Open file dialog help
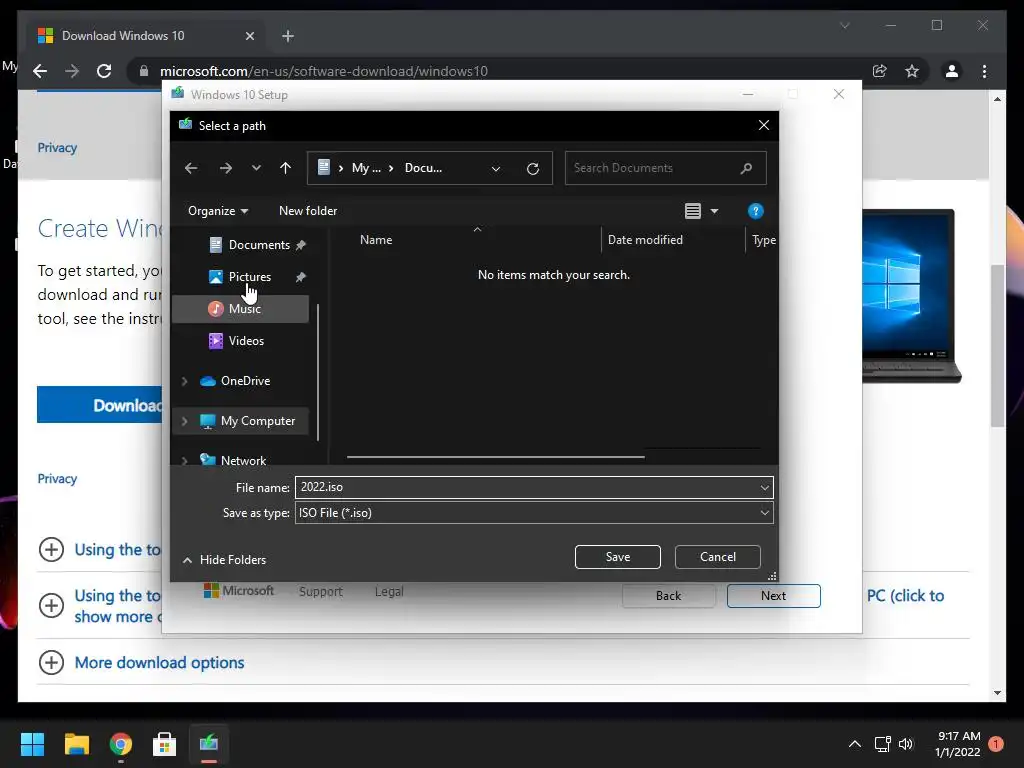The height and width of the screenshot is (768, 1024). tap(756, 211)
